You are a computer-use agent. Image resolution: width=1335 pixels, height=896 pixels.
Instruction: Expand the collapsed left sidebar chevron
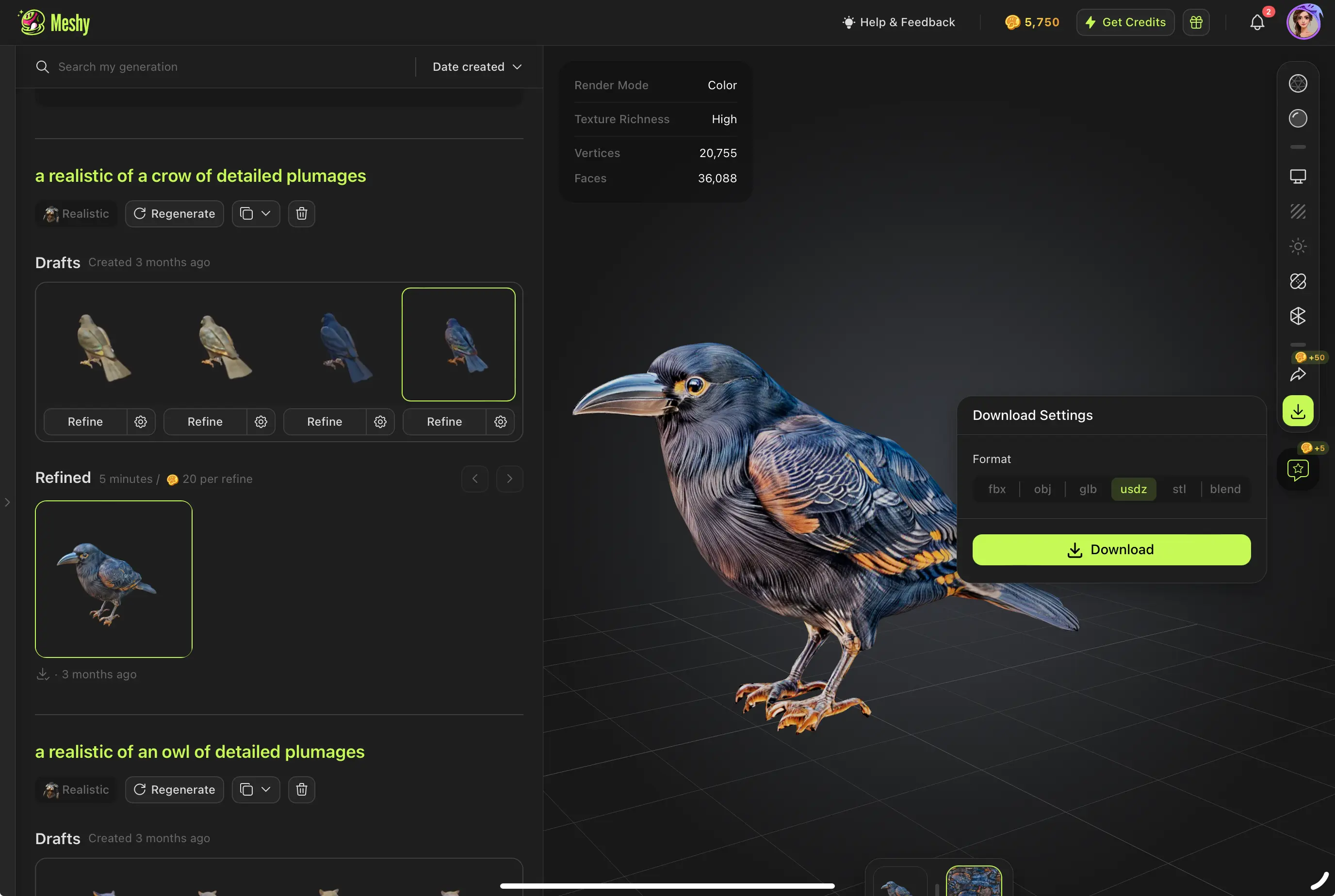[7, 502]
